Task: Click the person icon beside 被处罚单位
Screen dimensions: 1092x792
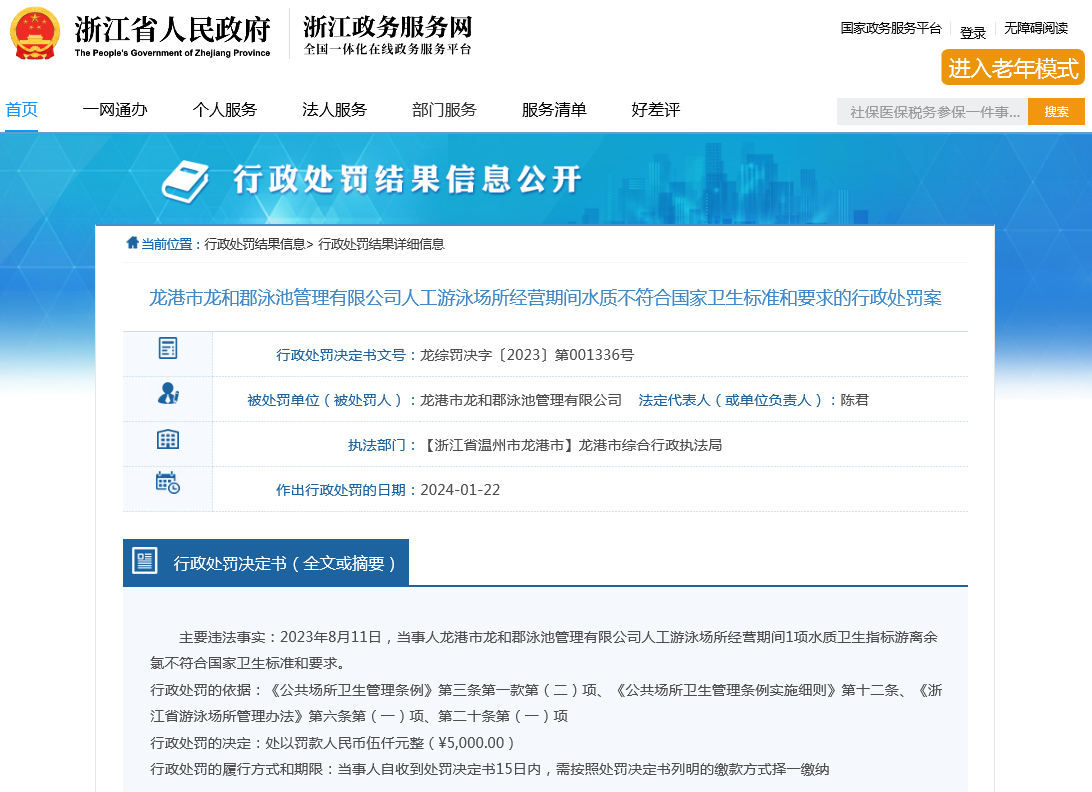Action: tap(168, 394)
